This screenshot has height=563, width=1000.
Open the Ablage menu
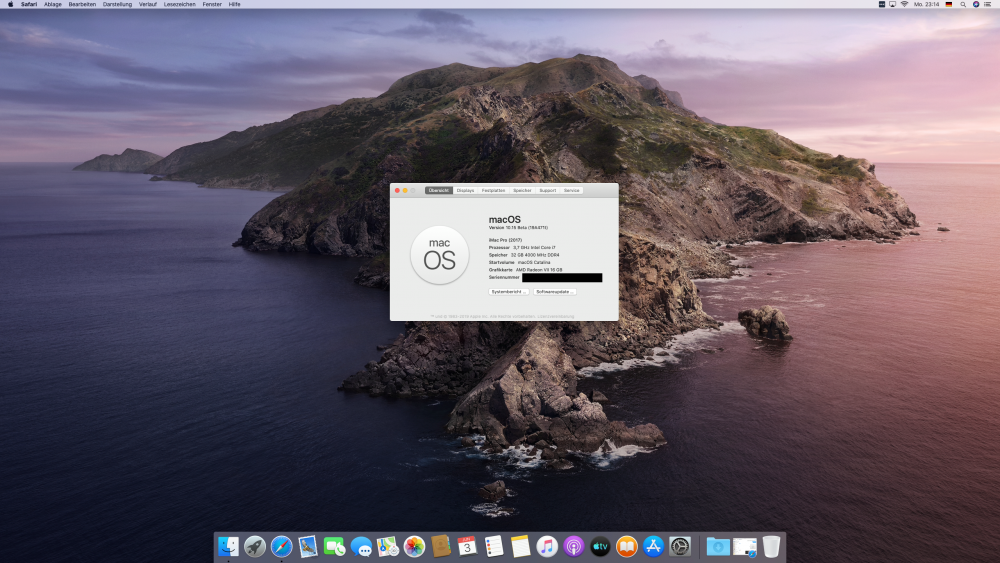(x=53, y=4)
